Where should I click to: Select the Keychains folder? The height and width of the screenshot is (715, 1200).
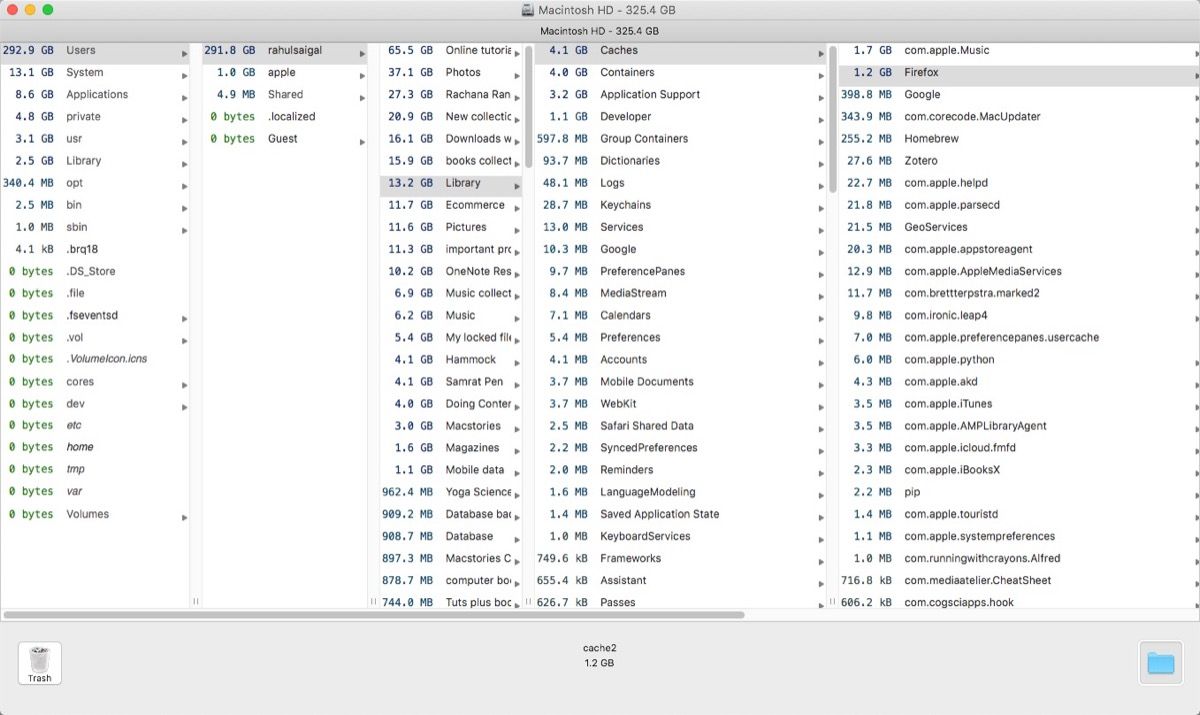click(x=624, y=205)
